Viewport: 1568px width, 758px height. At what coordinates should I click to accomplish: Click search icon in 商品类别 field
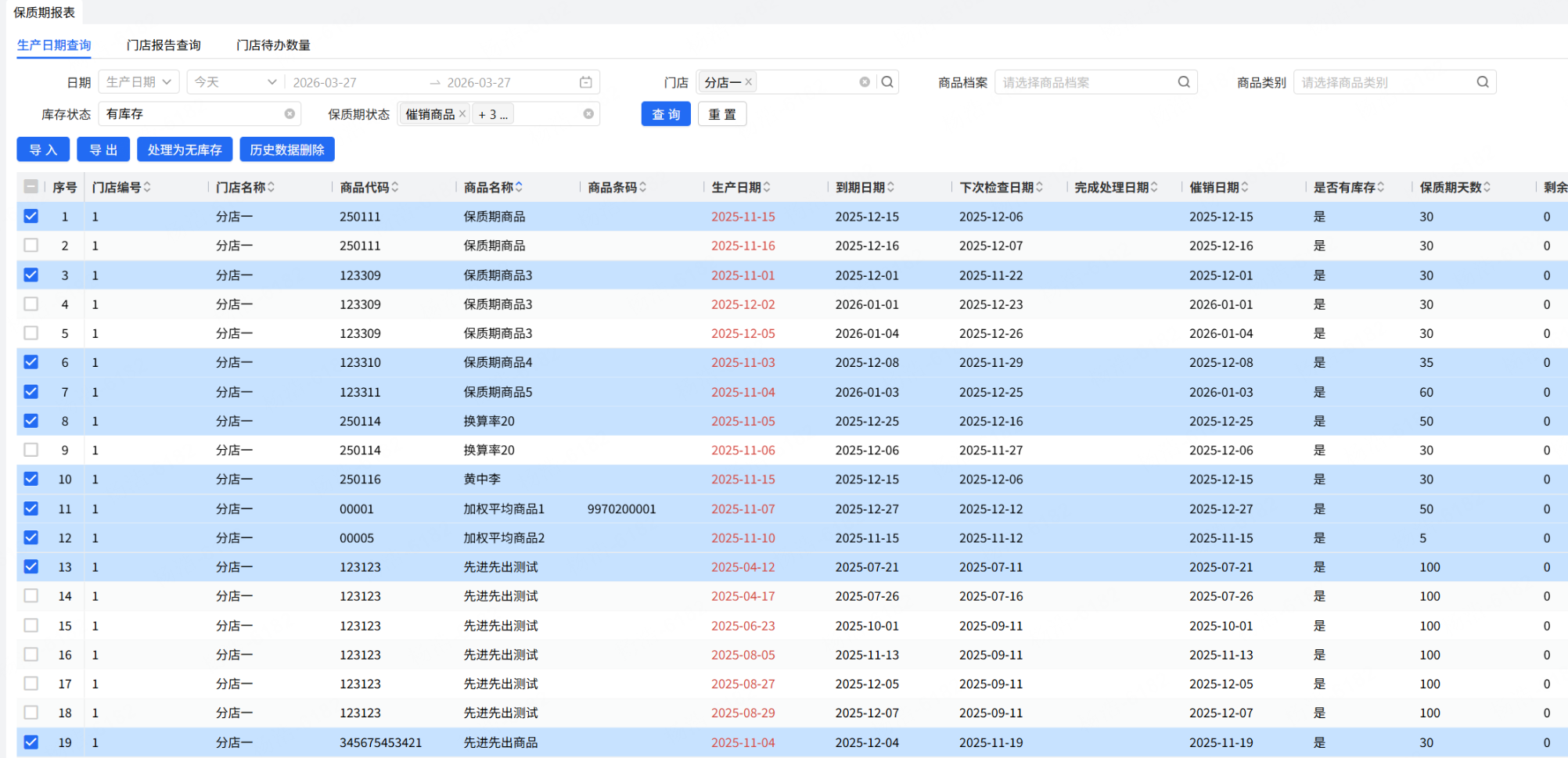pos(1483,82)
